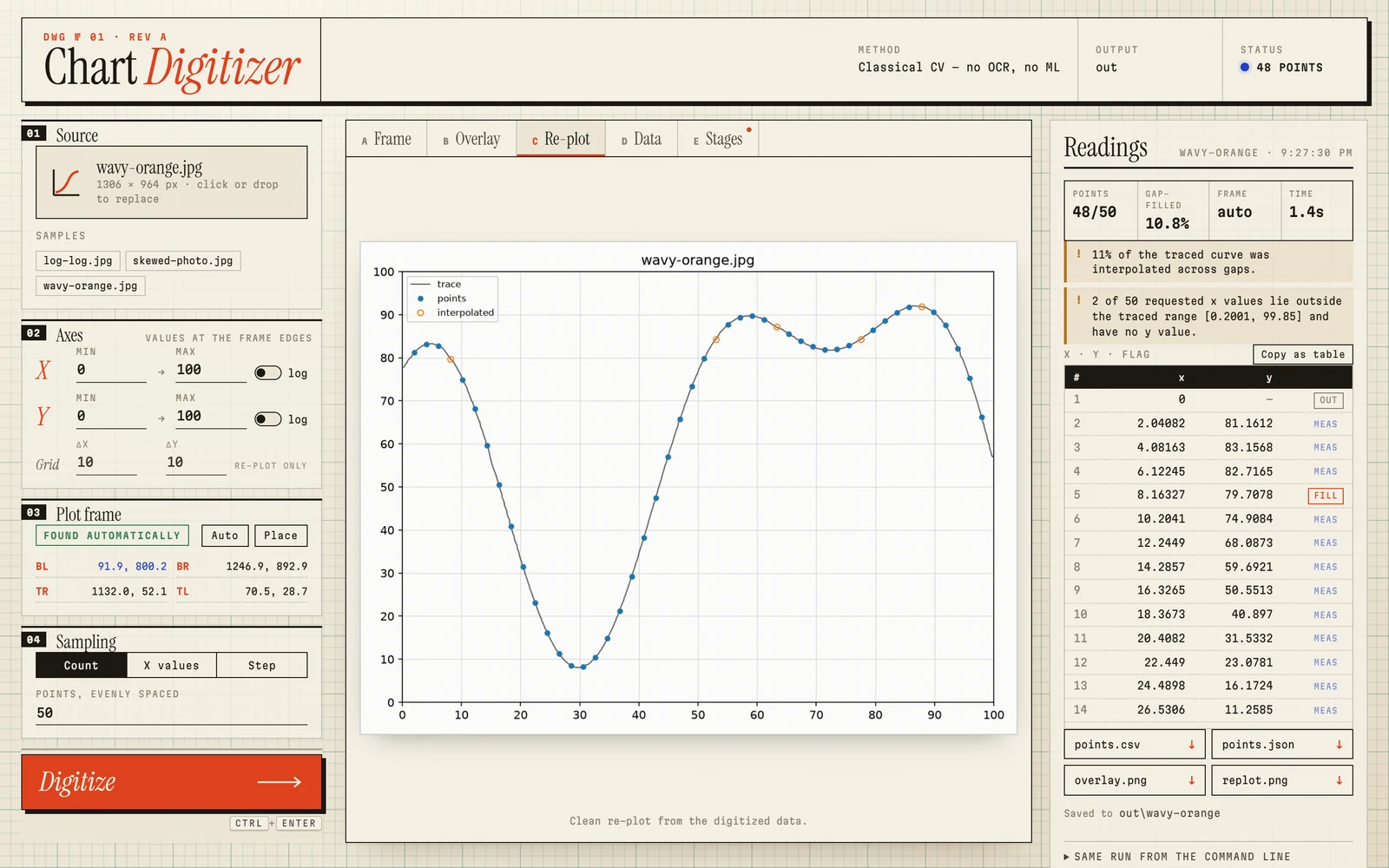Toggle the X axis log switch
This screenshot has height=868, width=1389.
pos(267,372)
